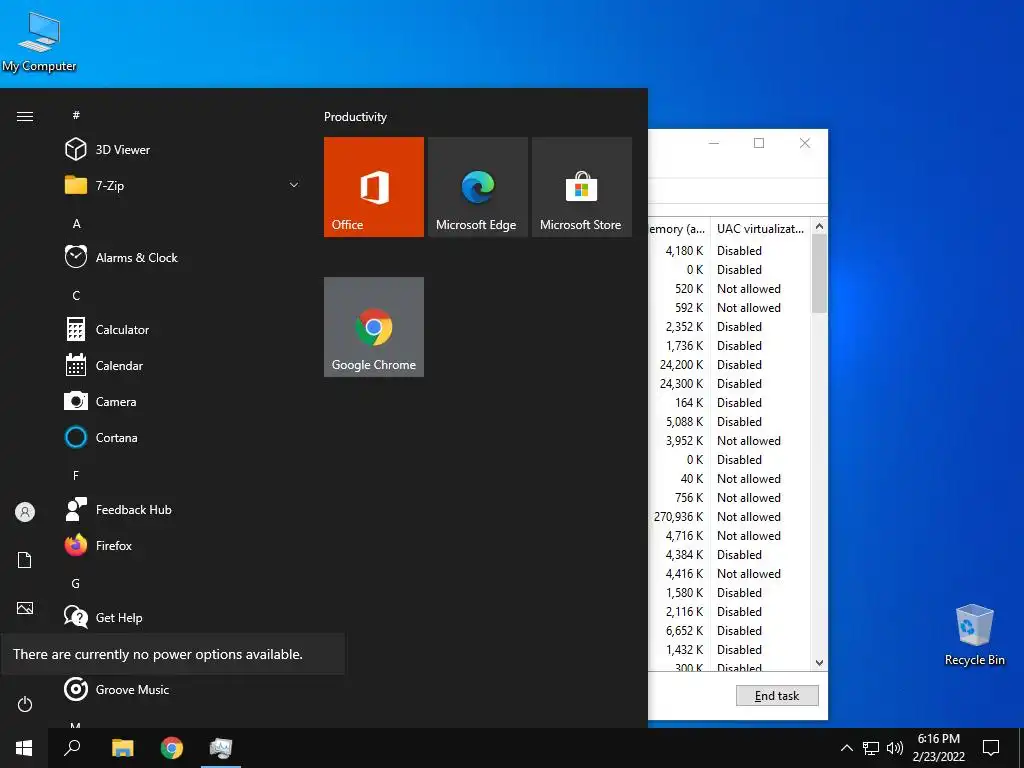Open Pictures from the Start sidebar
The width and height of the screenshot is (1024, 768).
25,608
